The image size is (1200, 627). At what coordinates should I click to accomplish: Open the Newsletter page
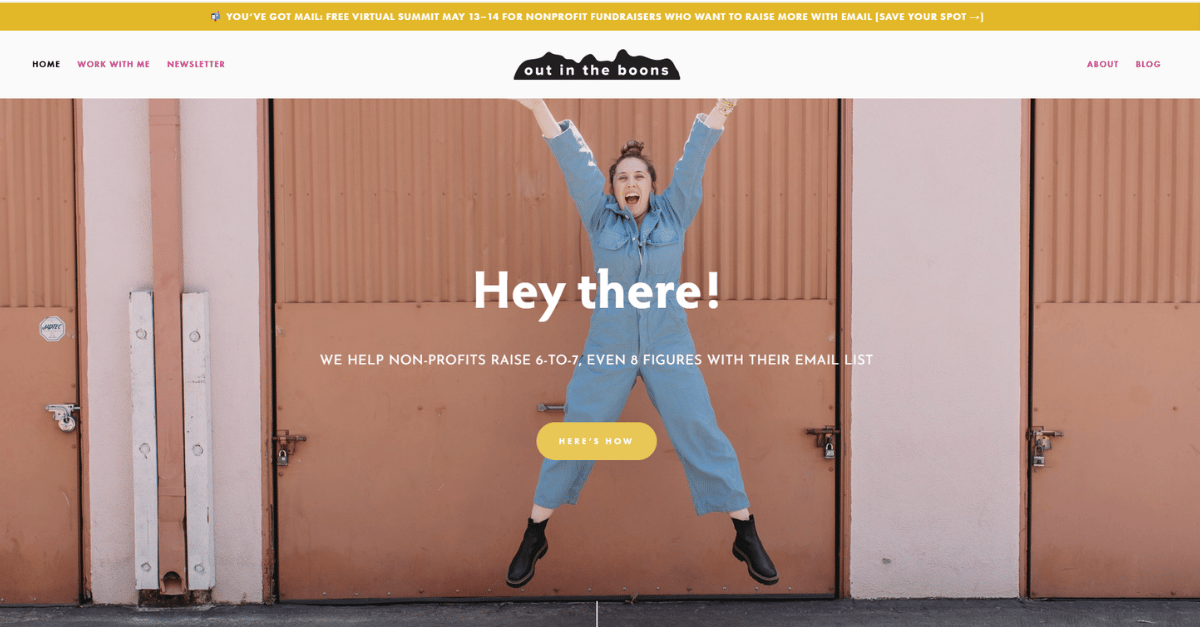(196, 64)
